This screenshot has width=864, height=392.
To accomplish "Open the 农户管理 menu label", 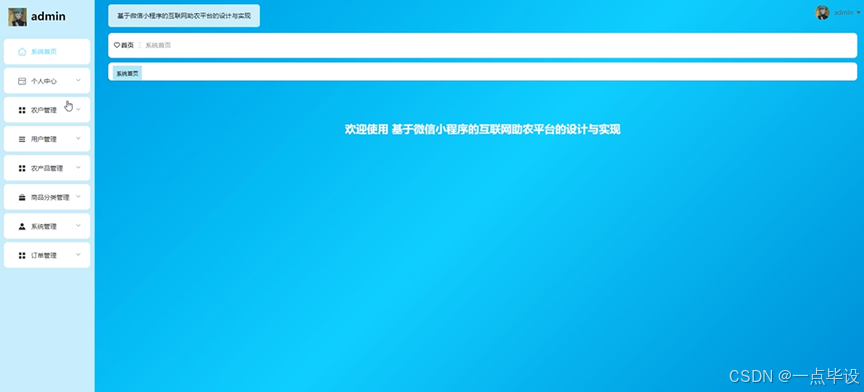I will coord(44,110).
